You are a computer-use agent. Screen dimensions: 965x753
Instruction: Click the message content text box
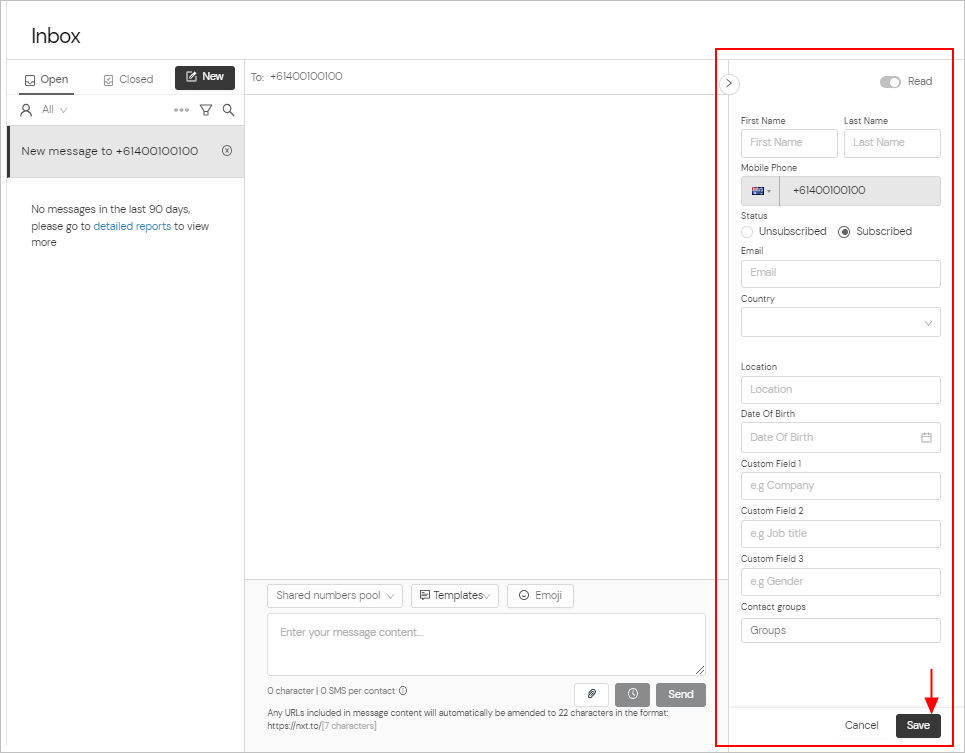click(486, 644)
